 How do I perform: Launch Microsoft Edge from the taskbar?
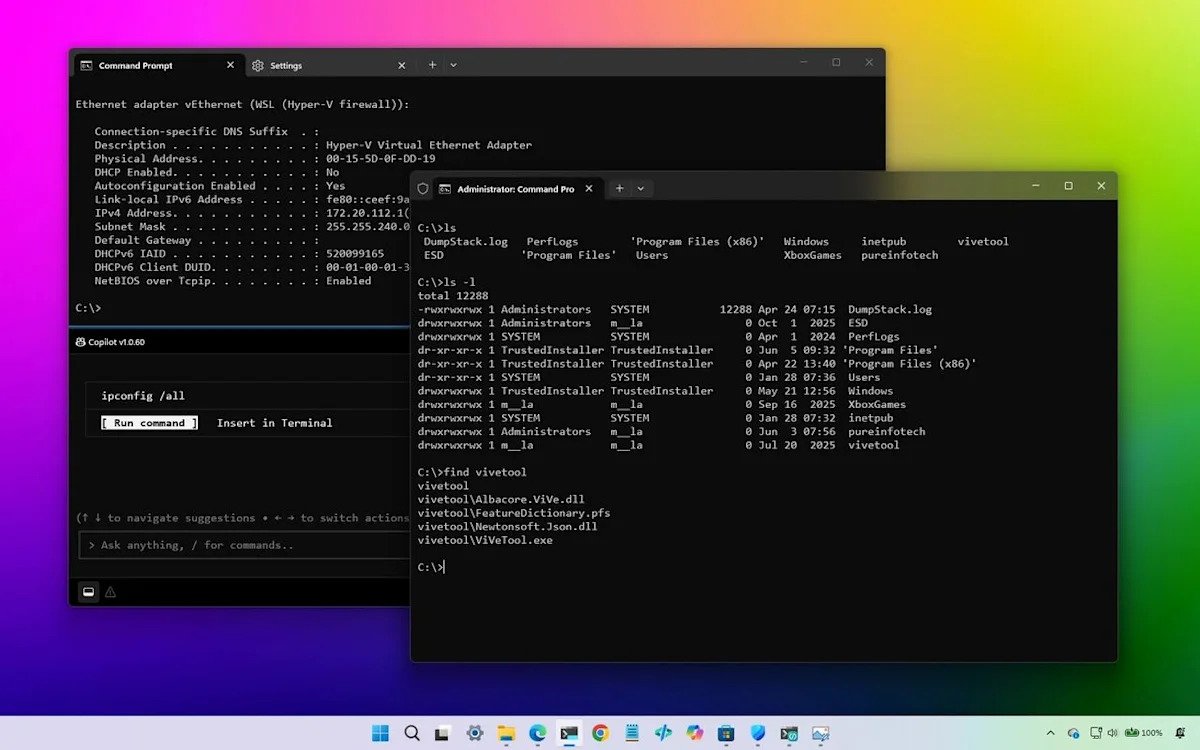pyautogui.click(x=537, y=733)
